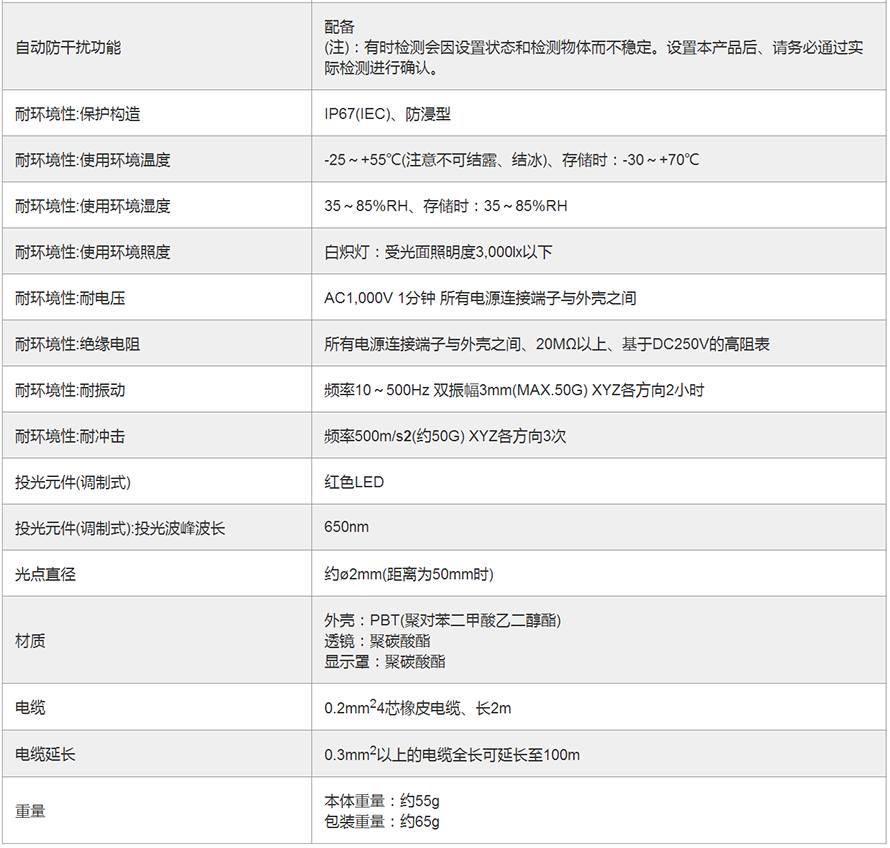Click the 电缆 row label

(x=30, y=708)
